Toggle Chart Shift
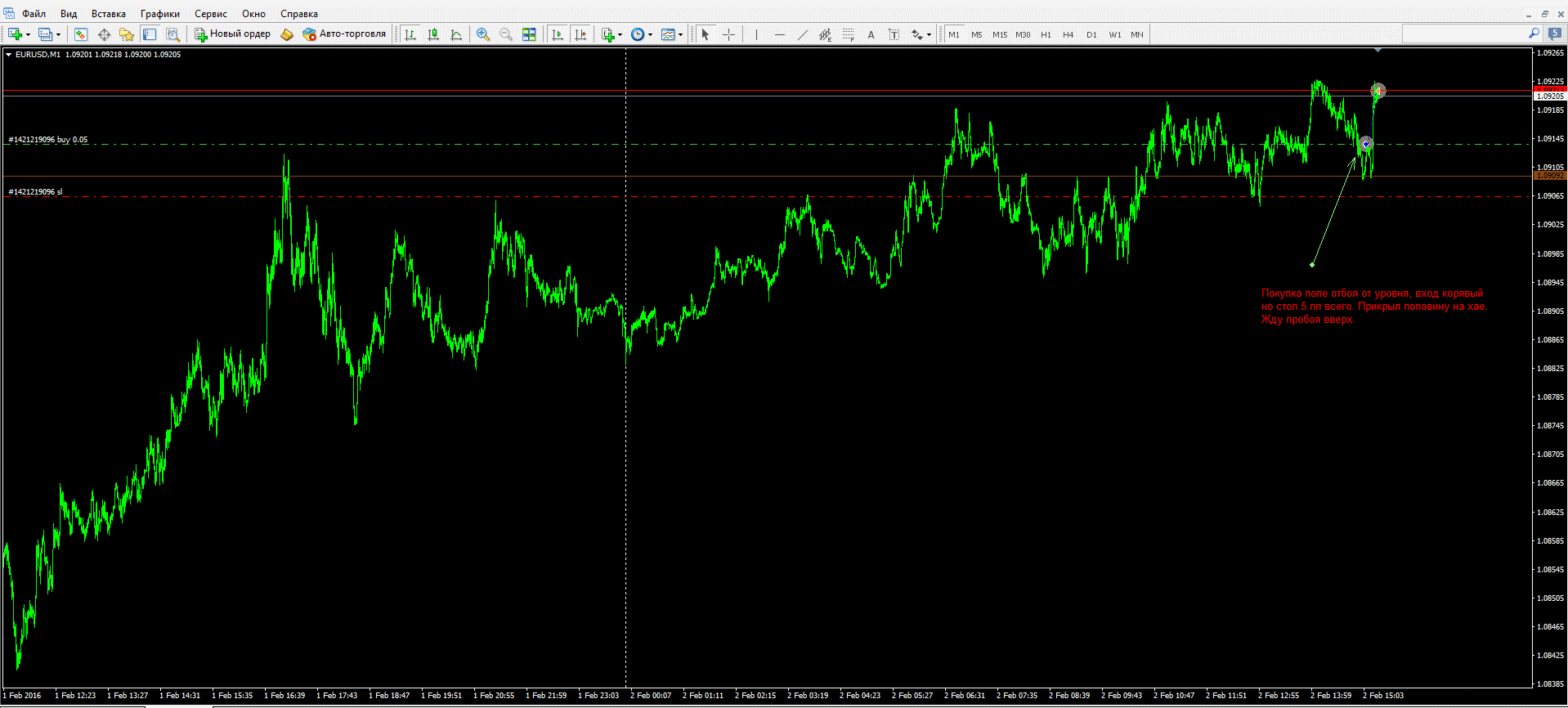The width and height of the screenshot is (1568, 708). tap(580, 34)
